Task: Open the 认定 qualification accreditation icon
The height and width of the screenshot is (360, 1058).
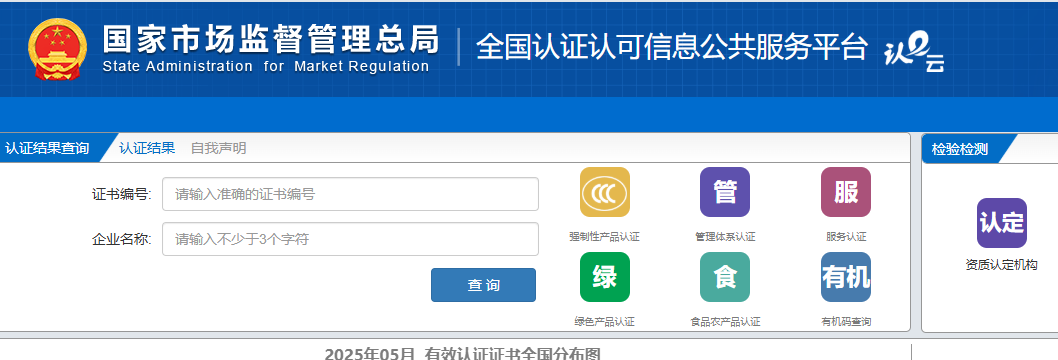Action: tap(1001, 223)
